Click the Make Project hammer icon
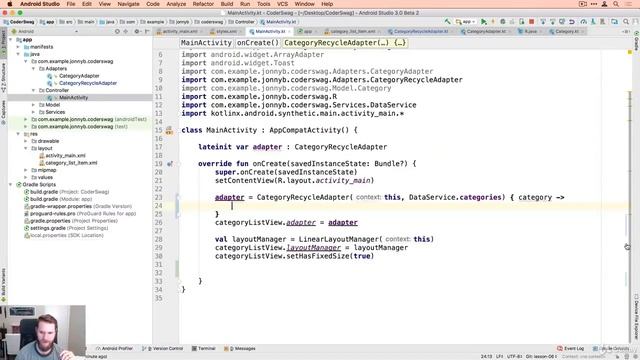This screenshot has height=360, width=640. tap(448, 22)
